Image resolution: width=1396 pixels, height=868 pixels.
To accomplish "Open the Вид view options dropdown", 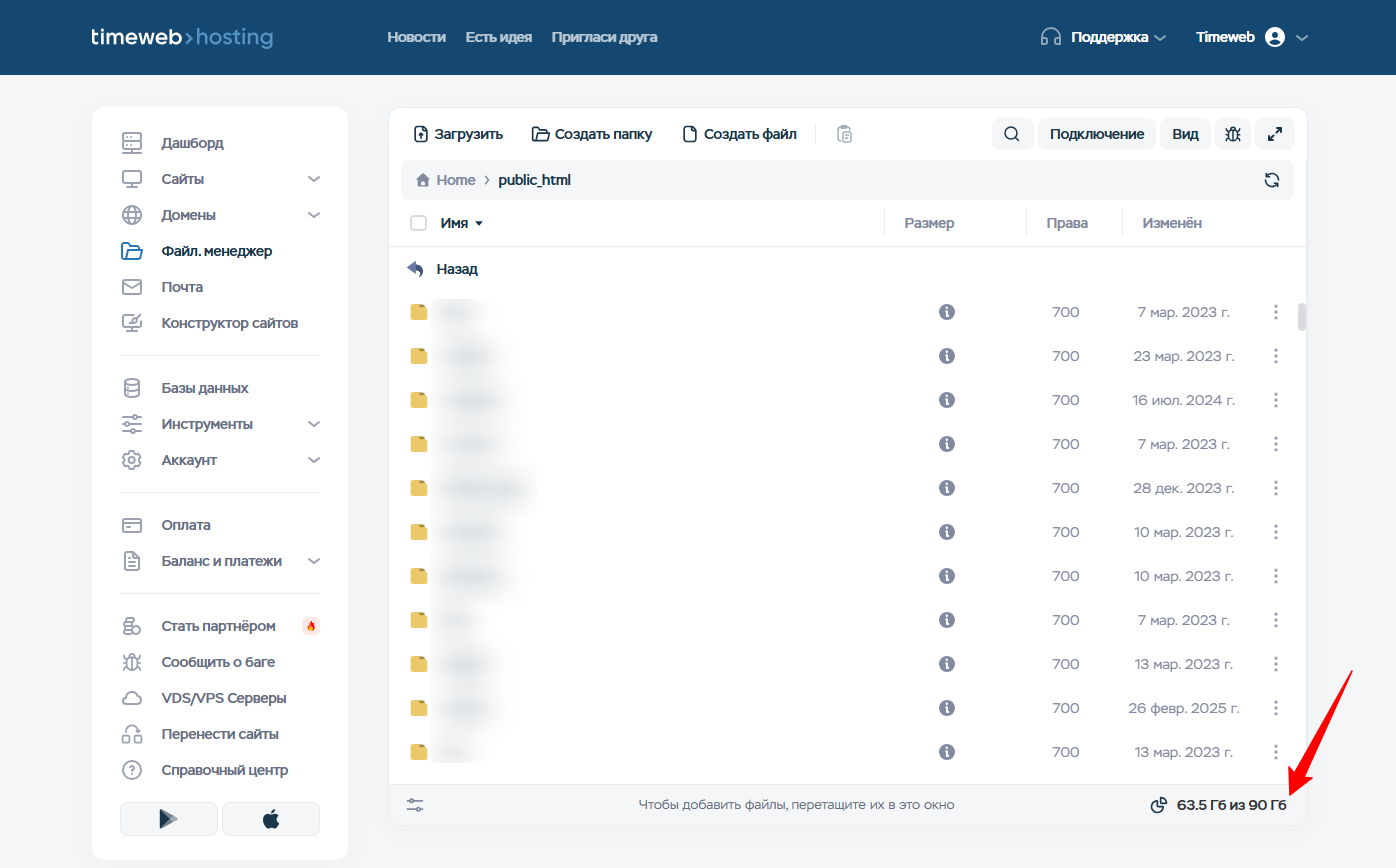I will 1185,134.
